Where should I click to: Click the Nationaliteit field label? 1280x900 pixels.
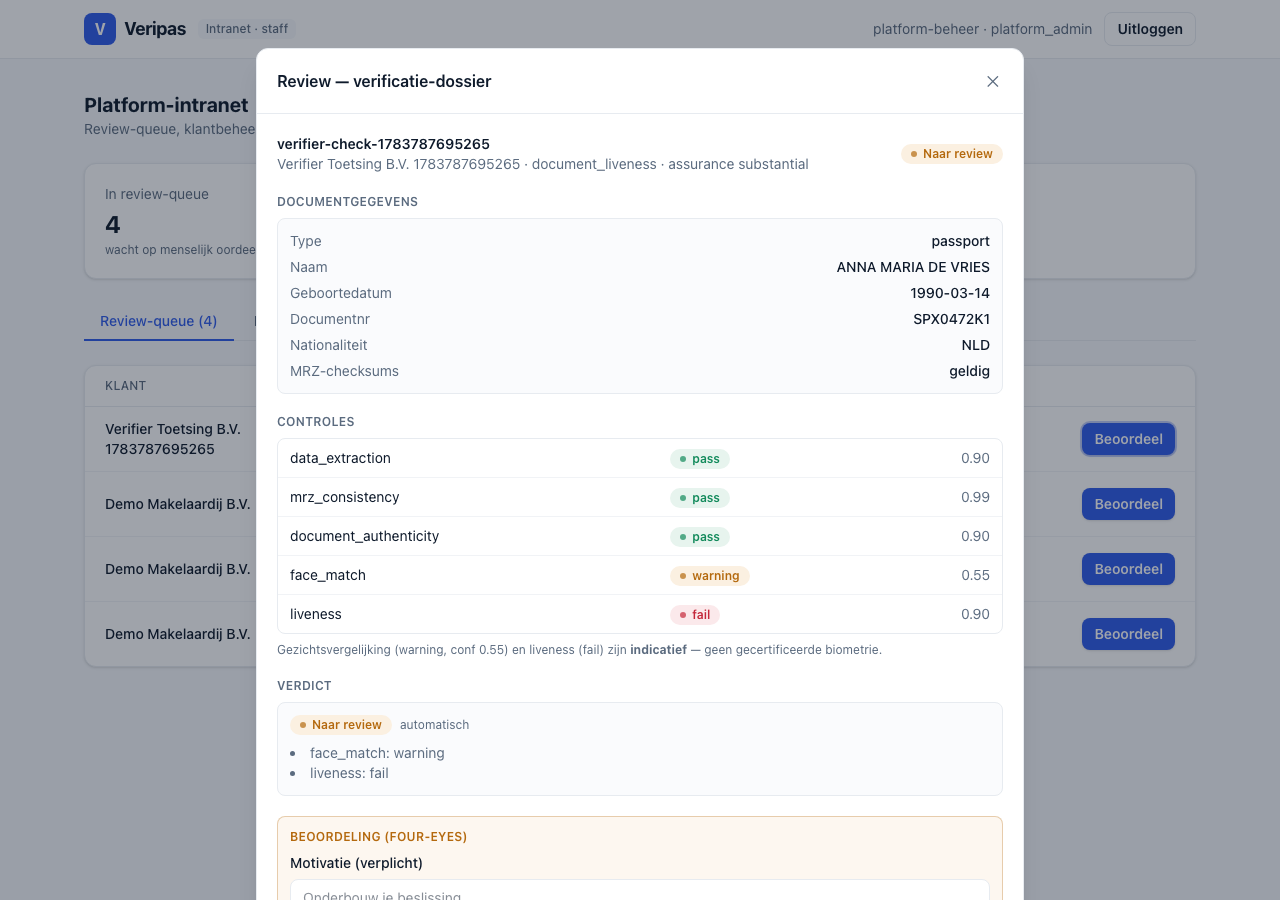click(329, 345)
